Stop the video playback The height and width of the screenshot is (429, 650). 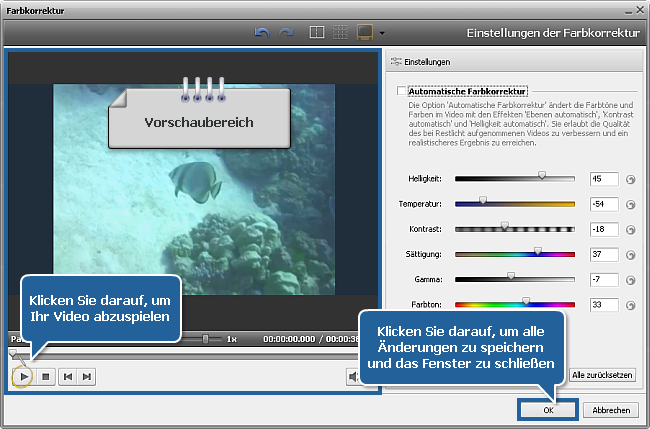point(44,376)
